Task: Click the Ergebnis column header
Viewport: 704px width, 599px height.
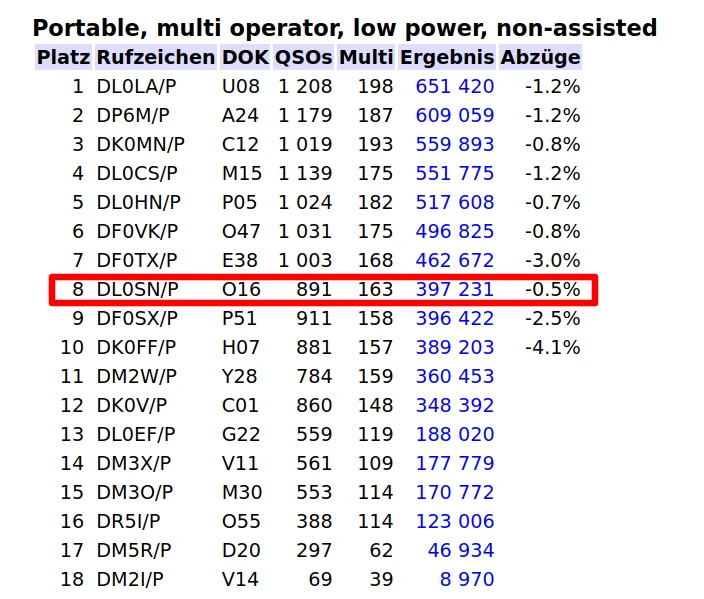Action: tap(447, 58)
